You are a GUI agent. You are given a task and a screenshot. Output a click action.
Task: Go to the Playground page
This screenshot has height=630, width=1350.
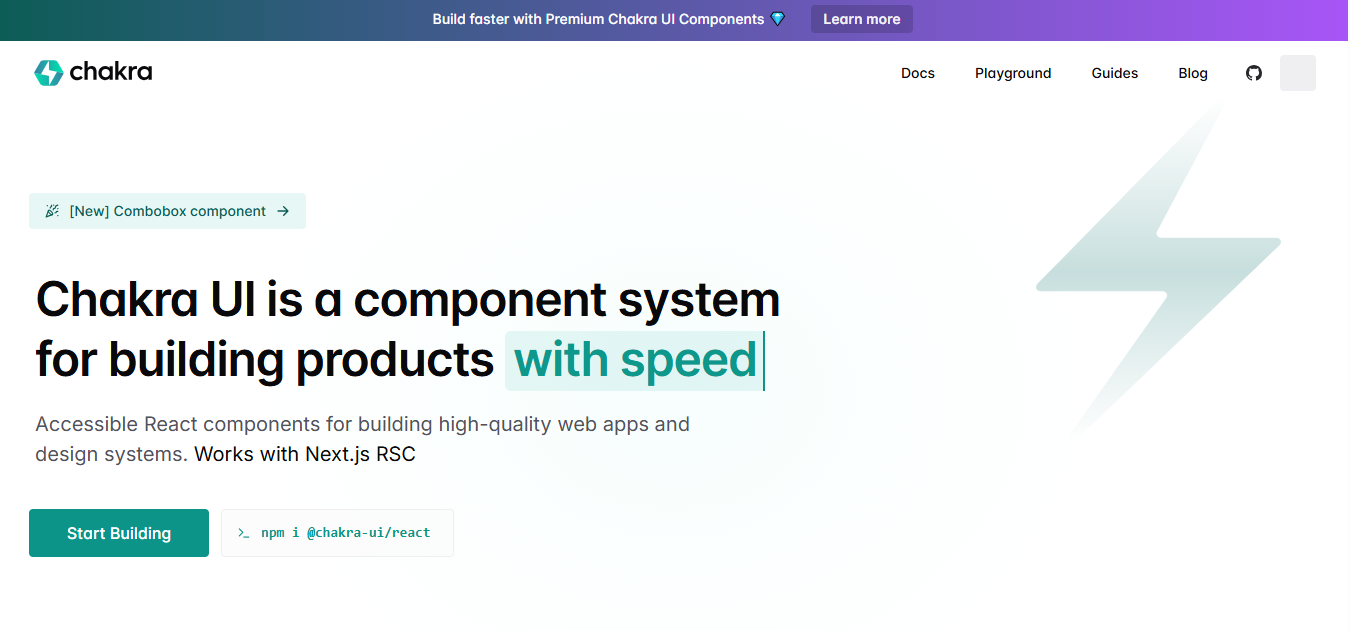click(x=1013, y=73)
